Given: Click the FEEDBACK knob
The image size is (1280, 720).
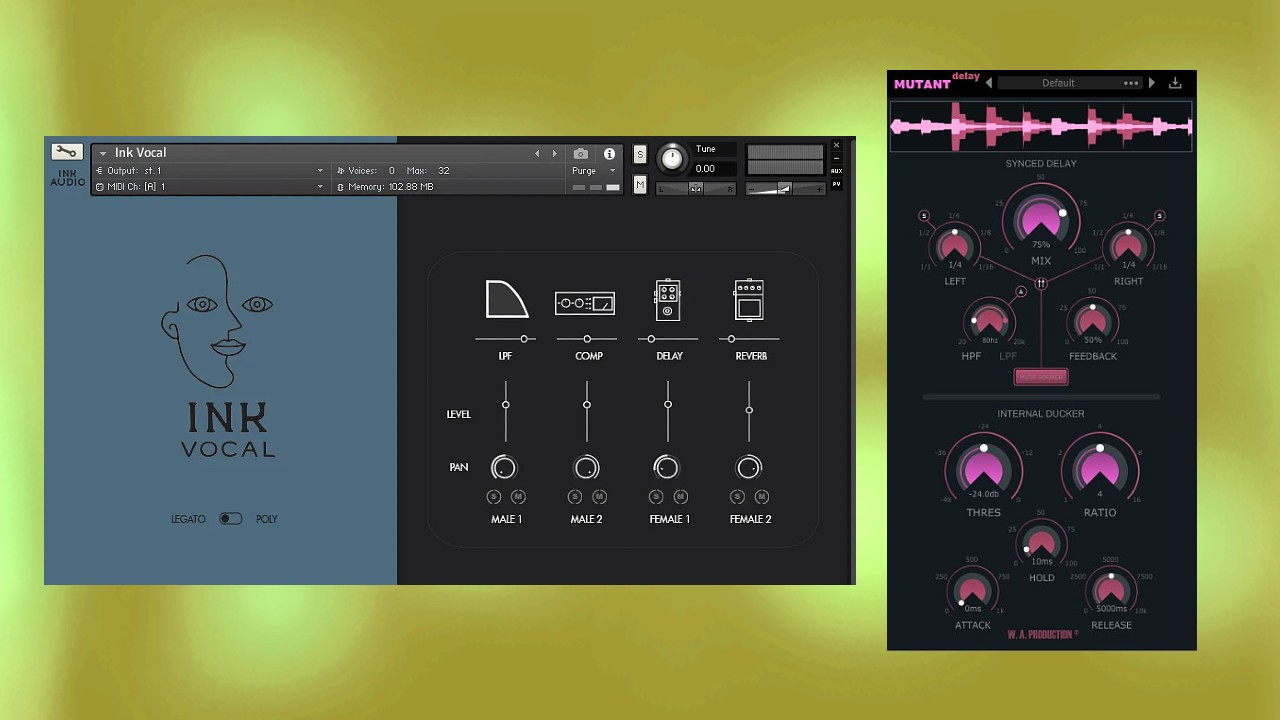Looking at the screenshot, I should point(1092,323).
